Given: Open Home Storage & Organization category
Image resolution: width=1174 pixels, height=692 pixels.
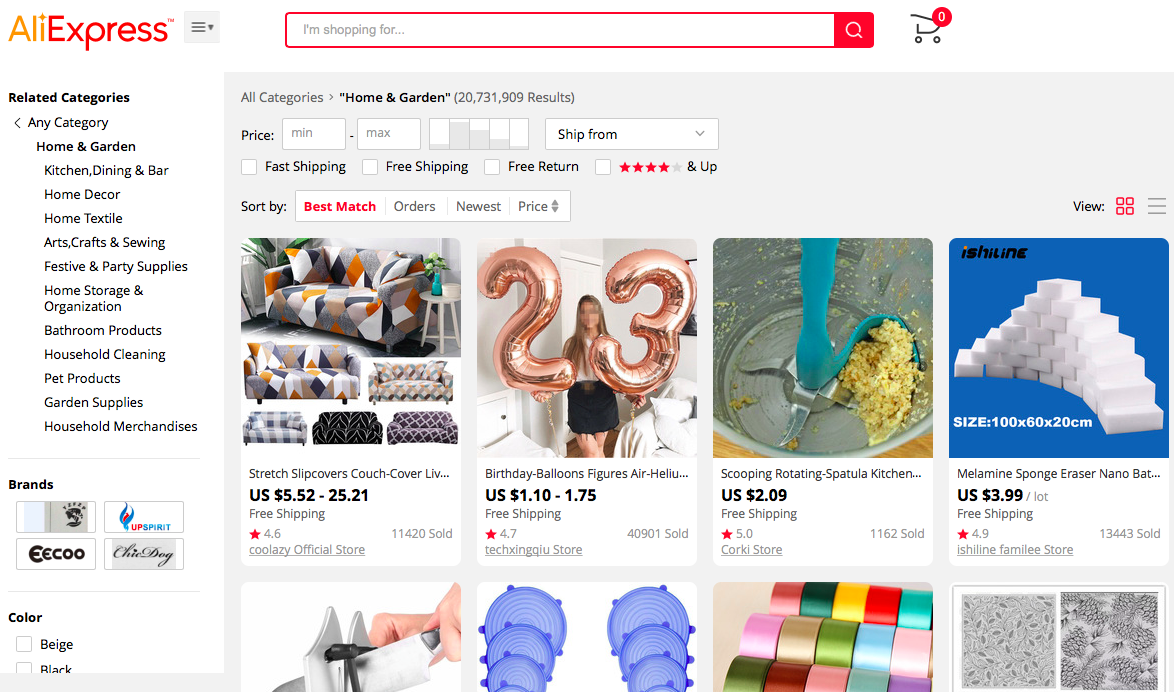Looking at the screenshot, I should [94, 298].
